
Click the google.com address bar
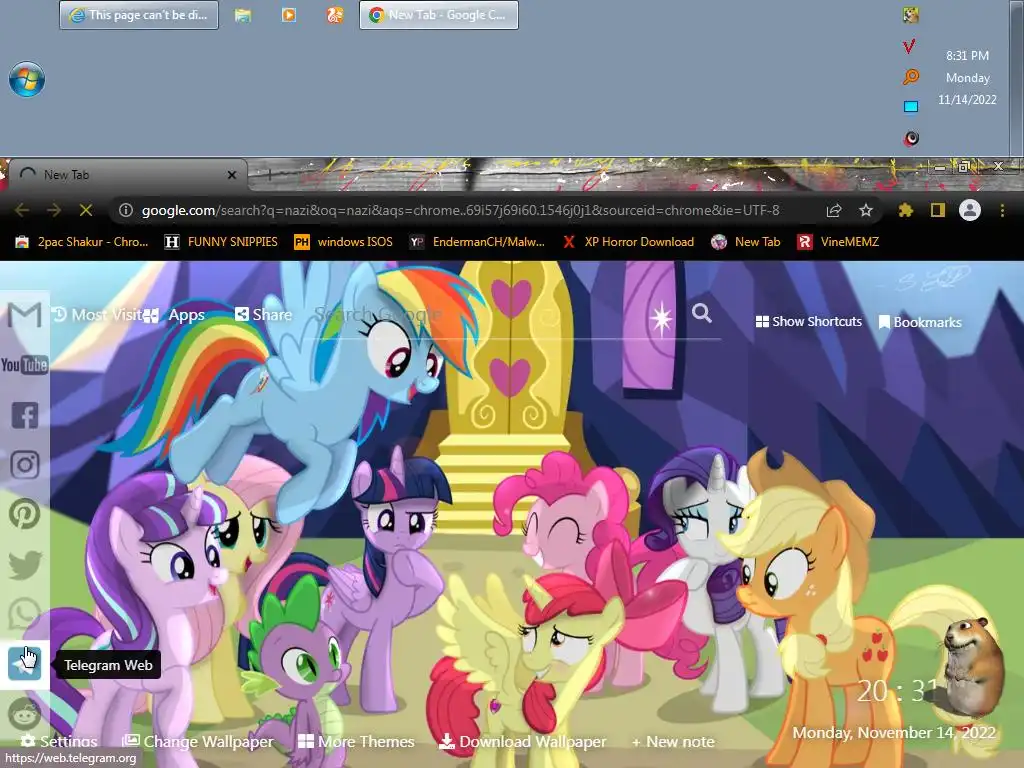coord(460,210)
